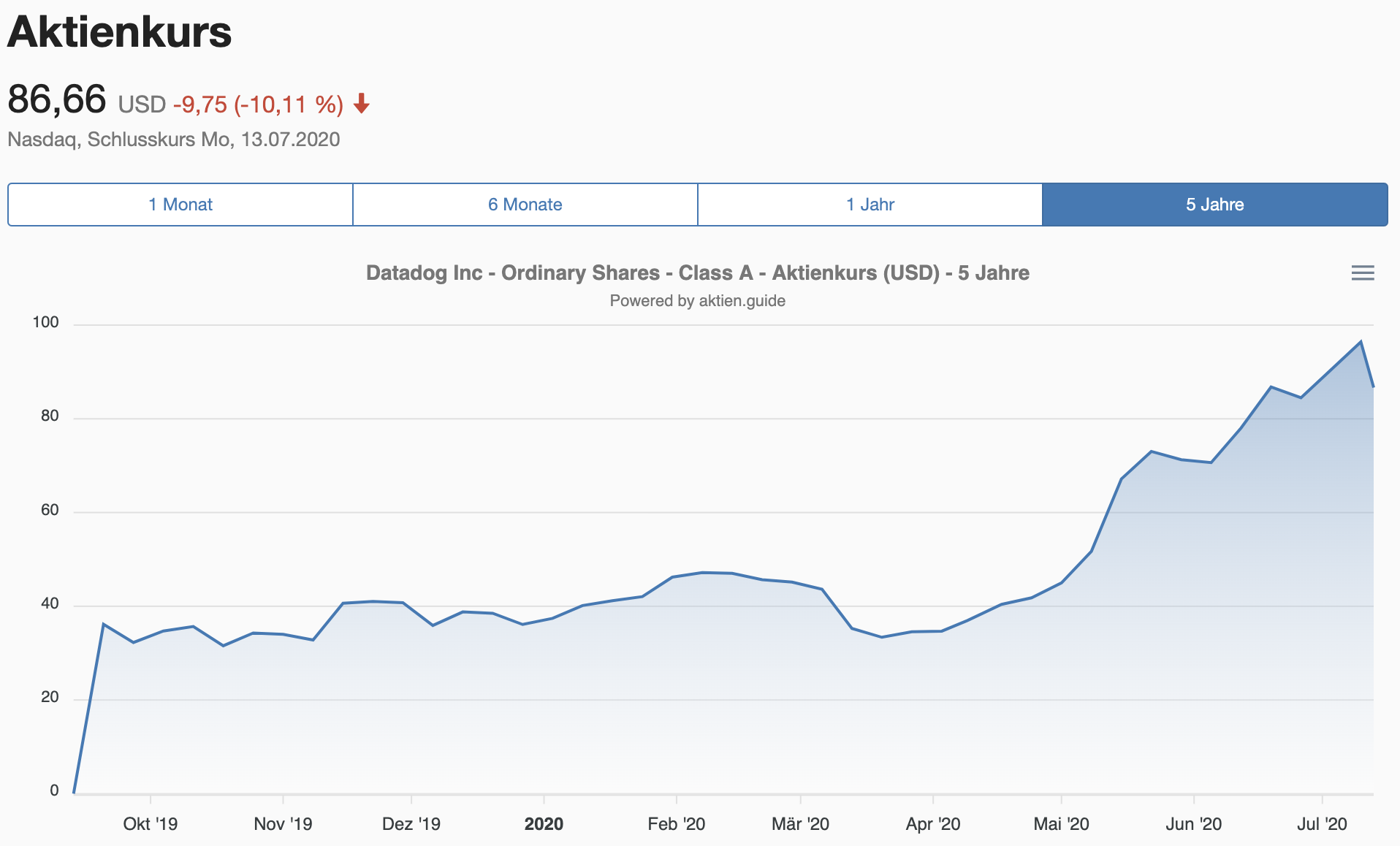Click the Dez '19 axis label

pyautogui.click(x=411, y=824)
